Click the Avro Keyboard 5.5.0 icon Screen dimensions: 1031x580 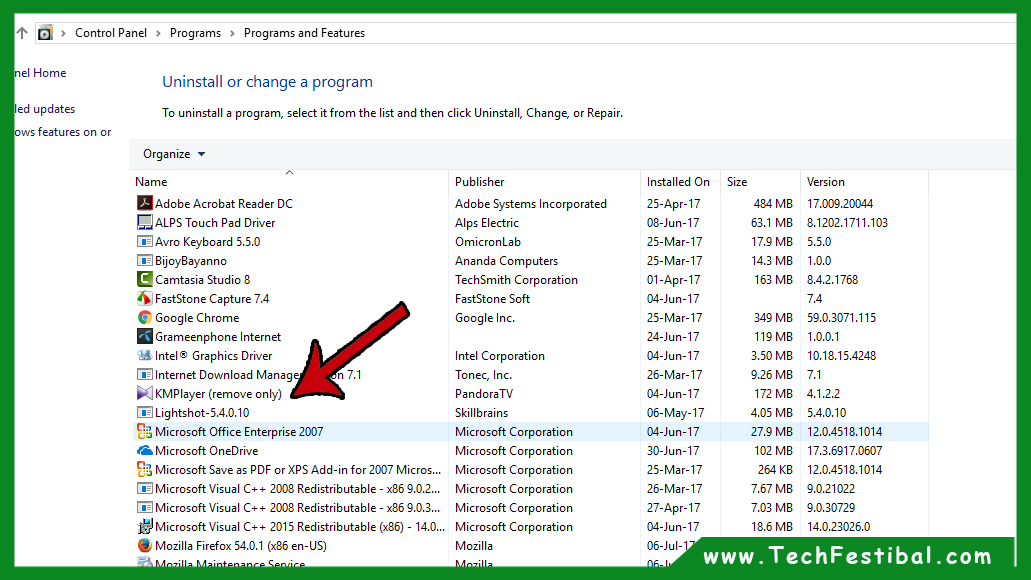tap(145, 241)
